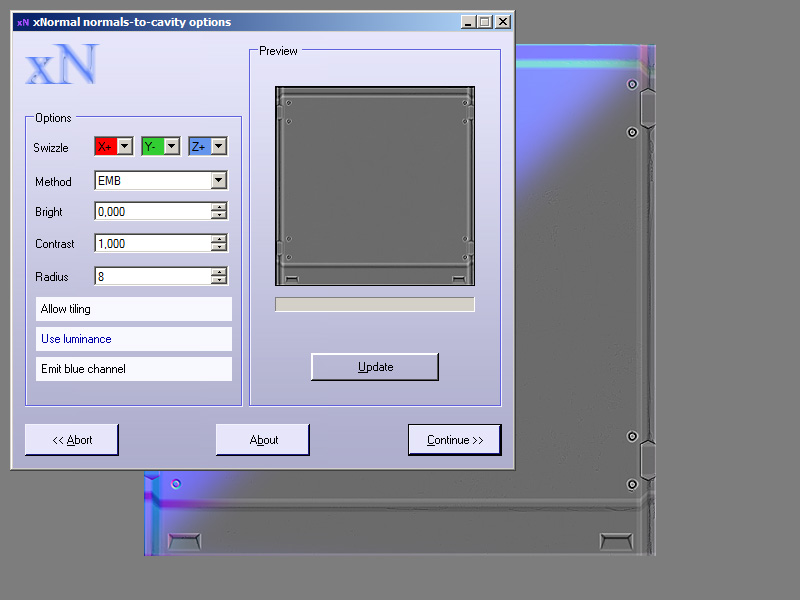
Task: Minimize the xNormal options window
Action: tap(468, 22)
